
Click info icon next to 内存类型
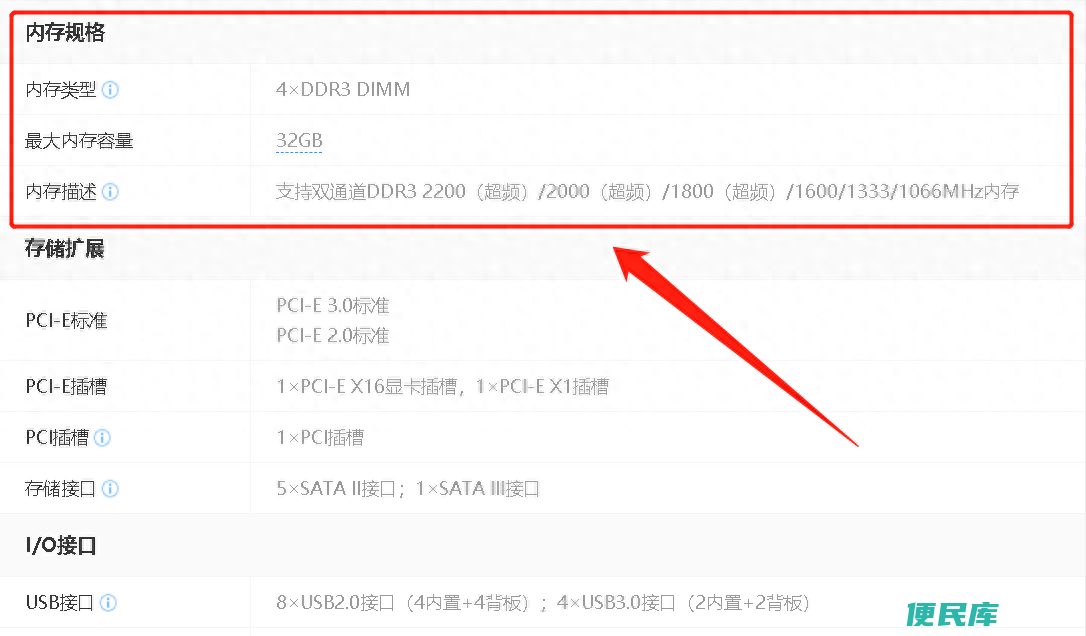coord(110,90)
